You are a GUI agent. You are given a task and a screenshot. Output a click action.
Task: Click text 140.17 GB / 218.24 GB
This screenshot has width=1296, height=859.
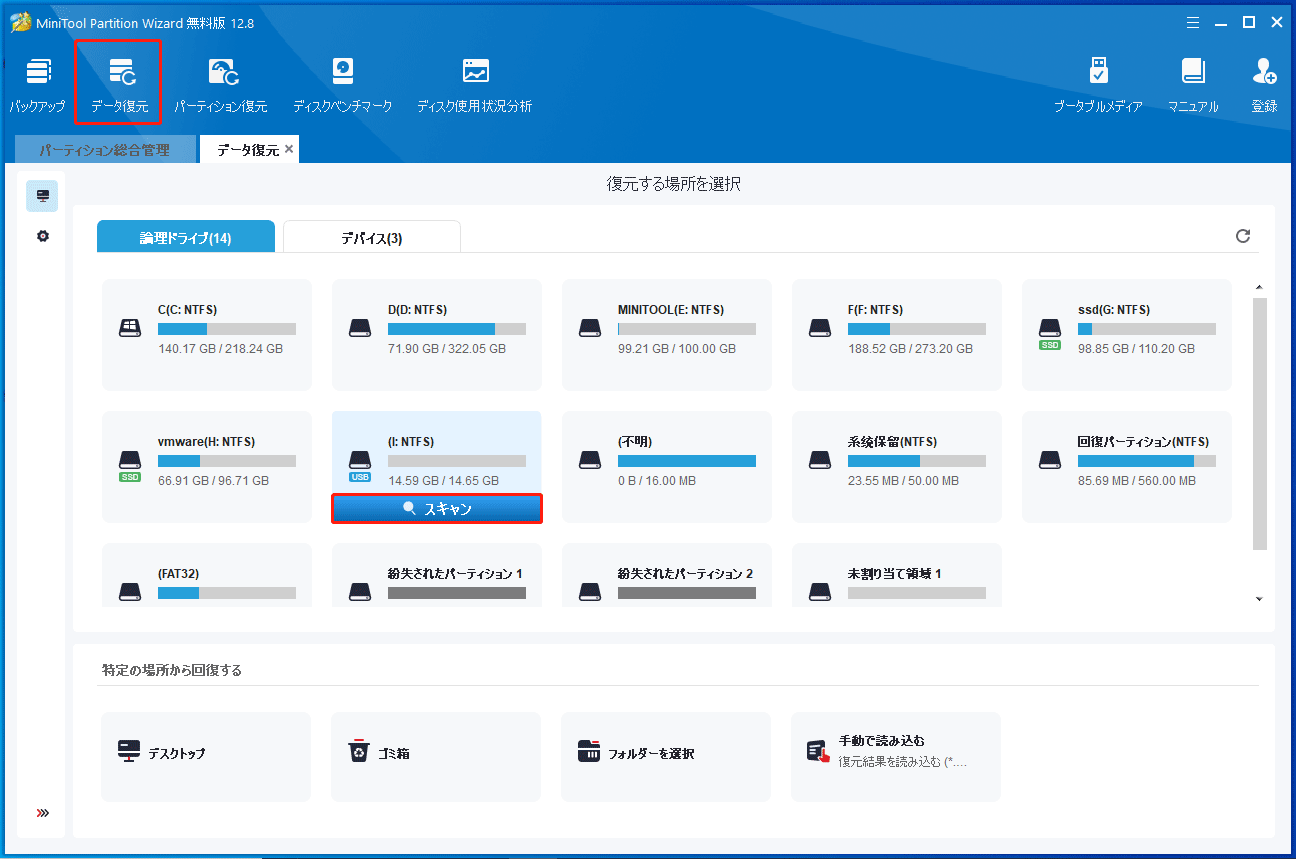click(220, 349)
